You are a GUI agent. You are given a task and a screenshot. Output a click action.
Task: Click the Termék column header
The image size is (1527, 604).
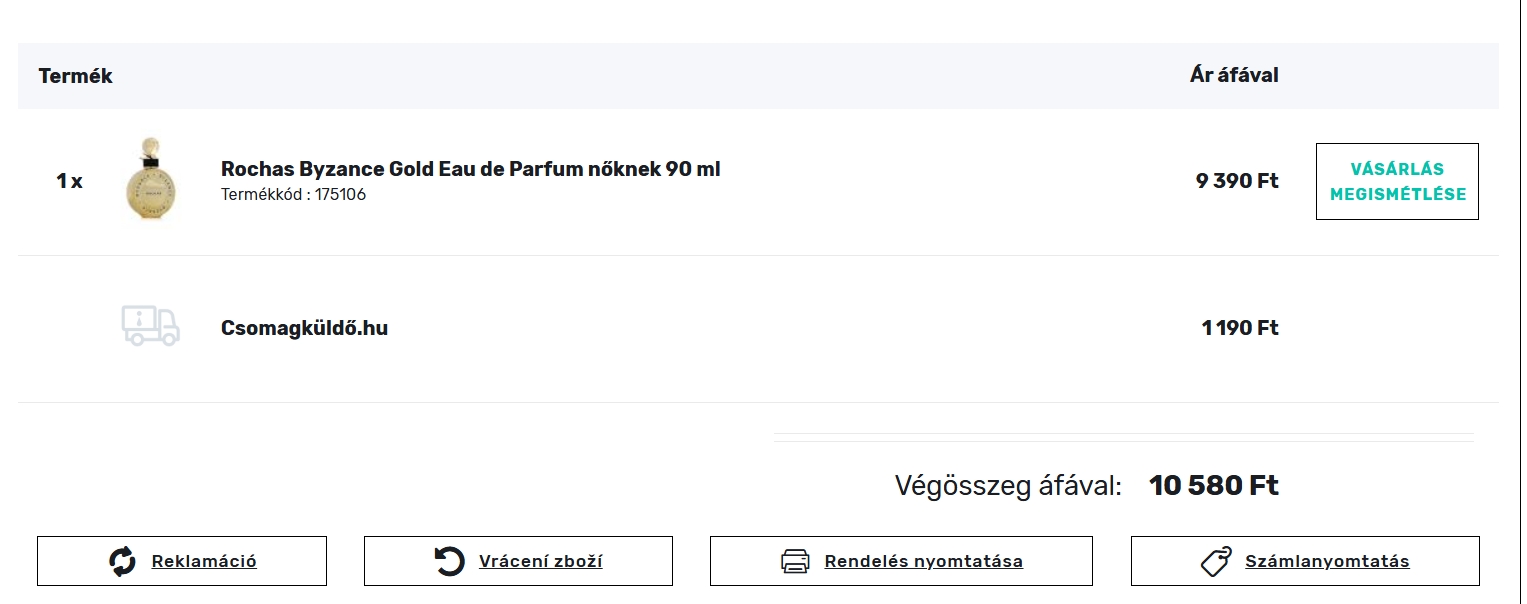click(76, 76)
